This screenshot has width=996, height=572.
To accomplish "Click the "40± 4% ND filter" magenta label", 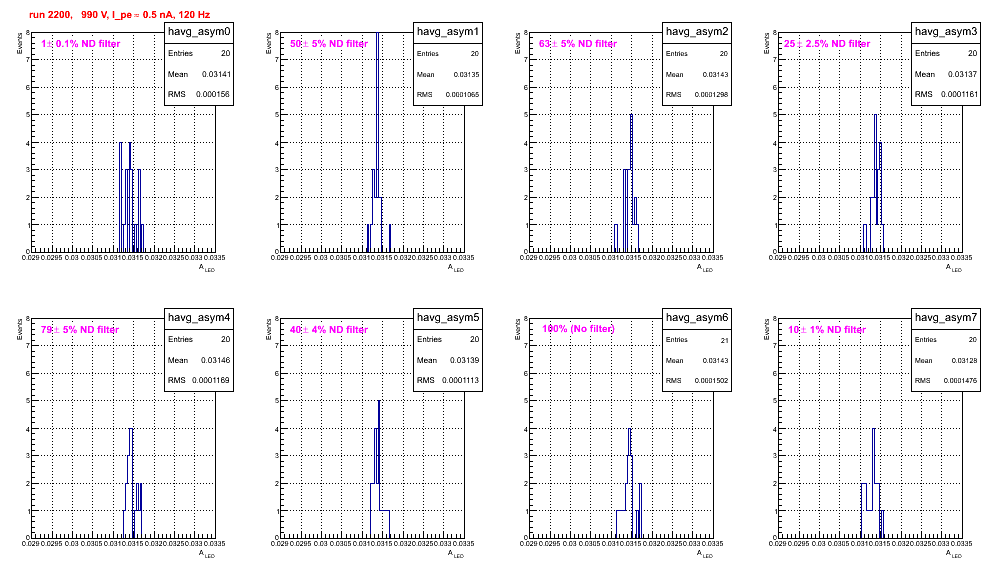I will (329, 330).
